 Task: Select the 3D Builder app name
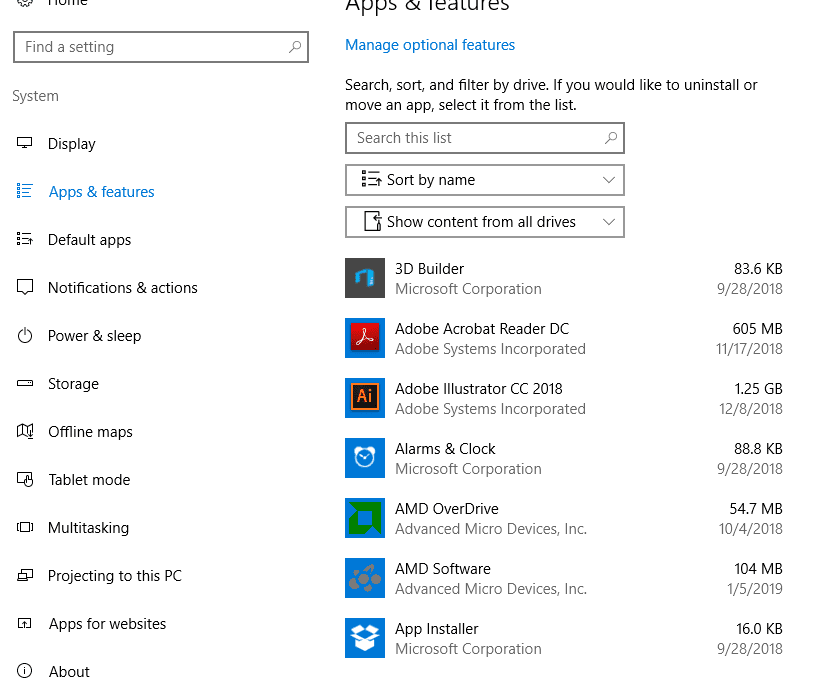[429, 269]
